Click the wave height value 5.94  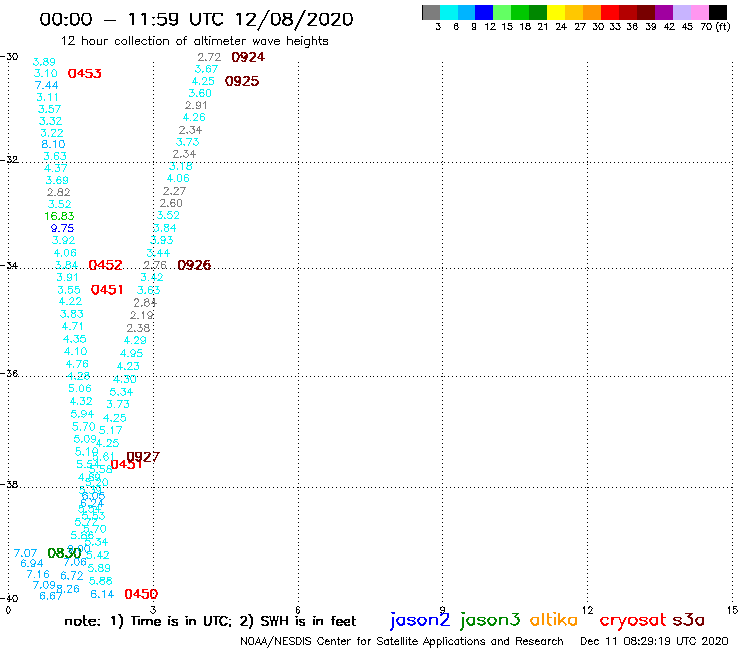click(x=82, y=414)
